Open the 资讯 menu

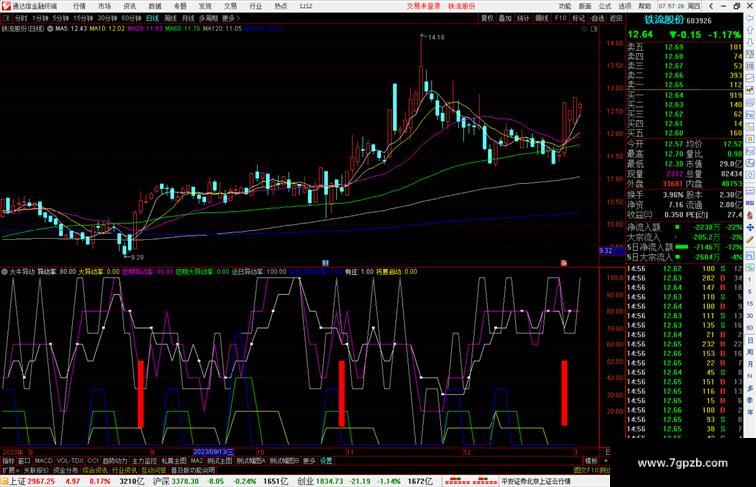click(x=130, y=6)
